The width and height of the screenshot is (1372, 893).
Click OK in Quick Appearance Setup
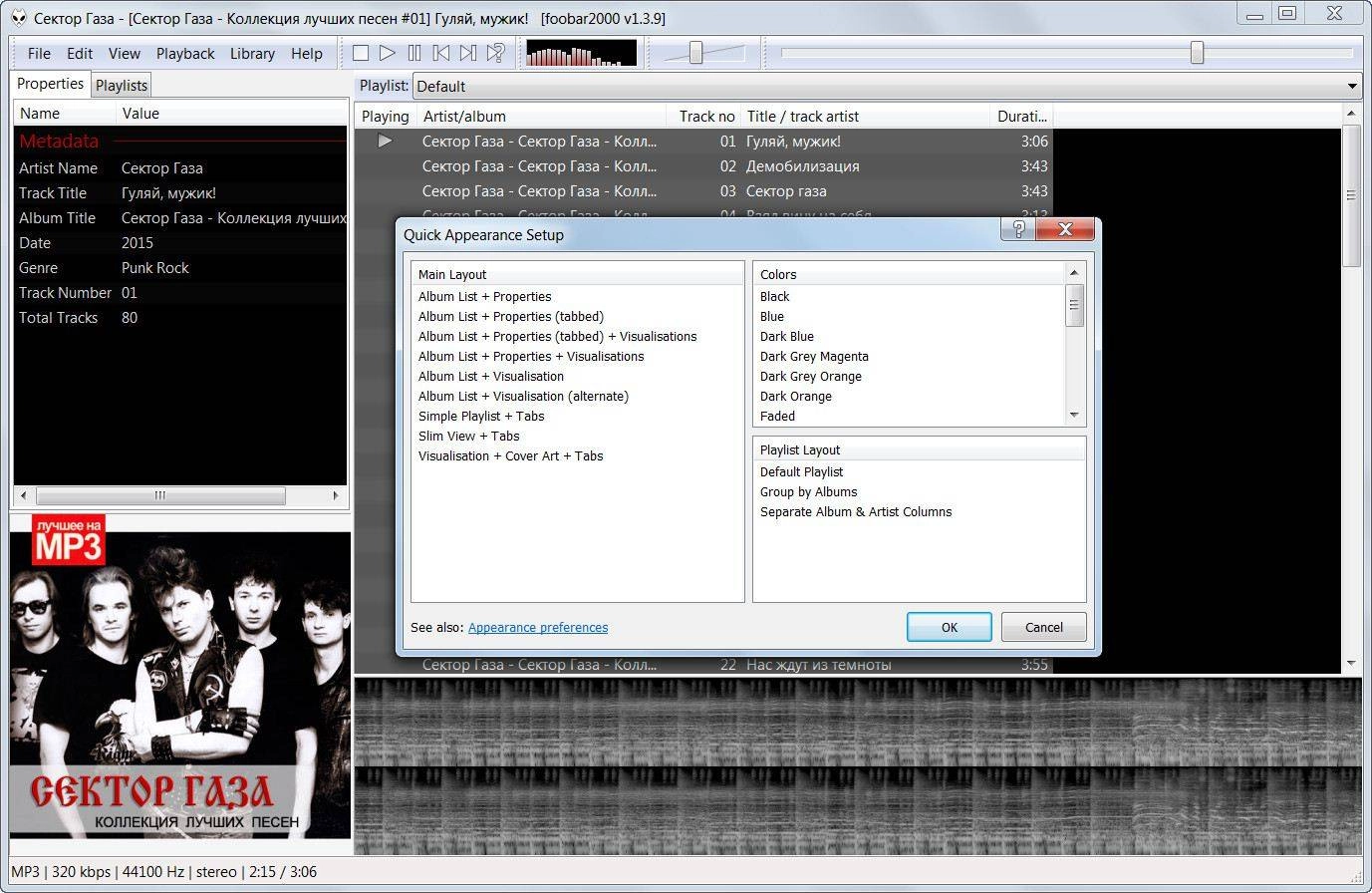[x=949, y=627]
